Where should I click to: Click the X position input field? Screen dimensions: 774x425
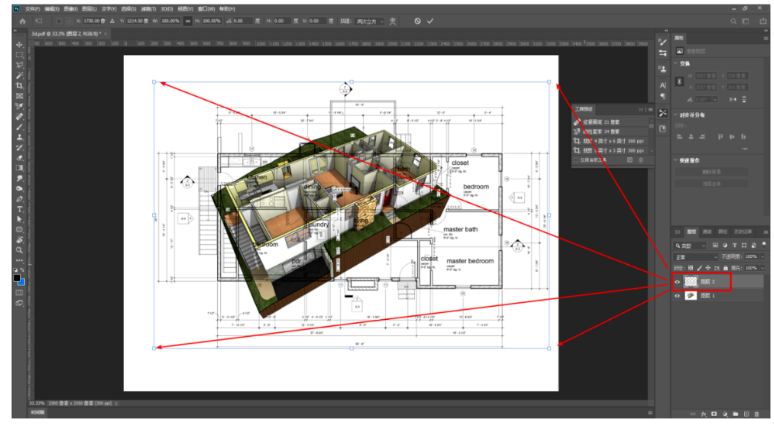pos(94,21)
